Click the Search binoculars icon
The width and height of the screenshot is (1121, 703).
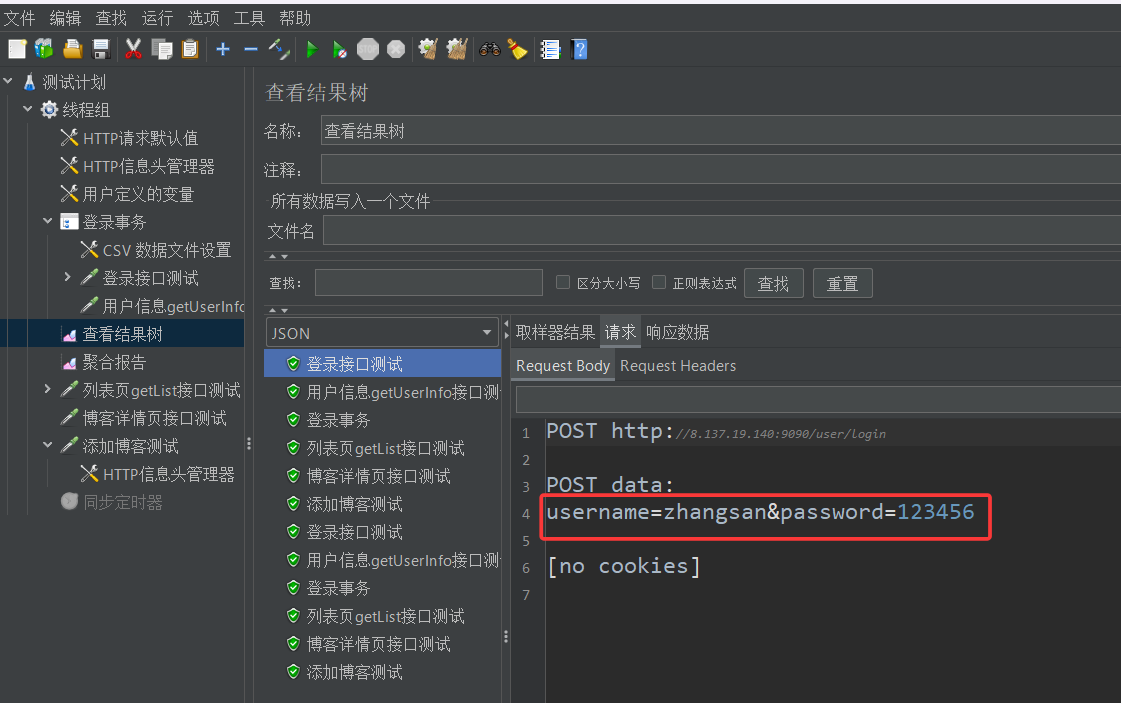(490, 49)
